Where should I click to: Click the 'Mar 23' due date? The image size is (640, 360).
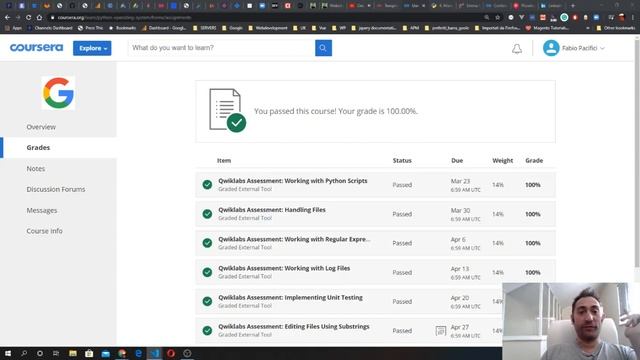(460, 181)
